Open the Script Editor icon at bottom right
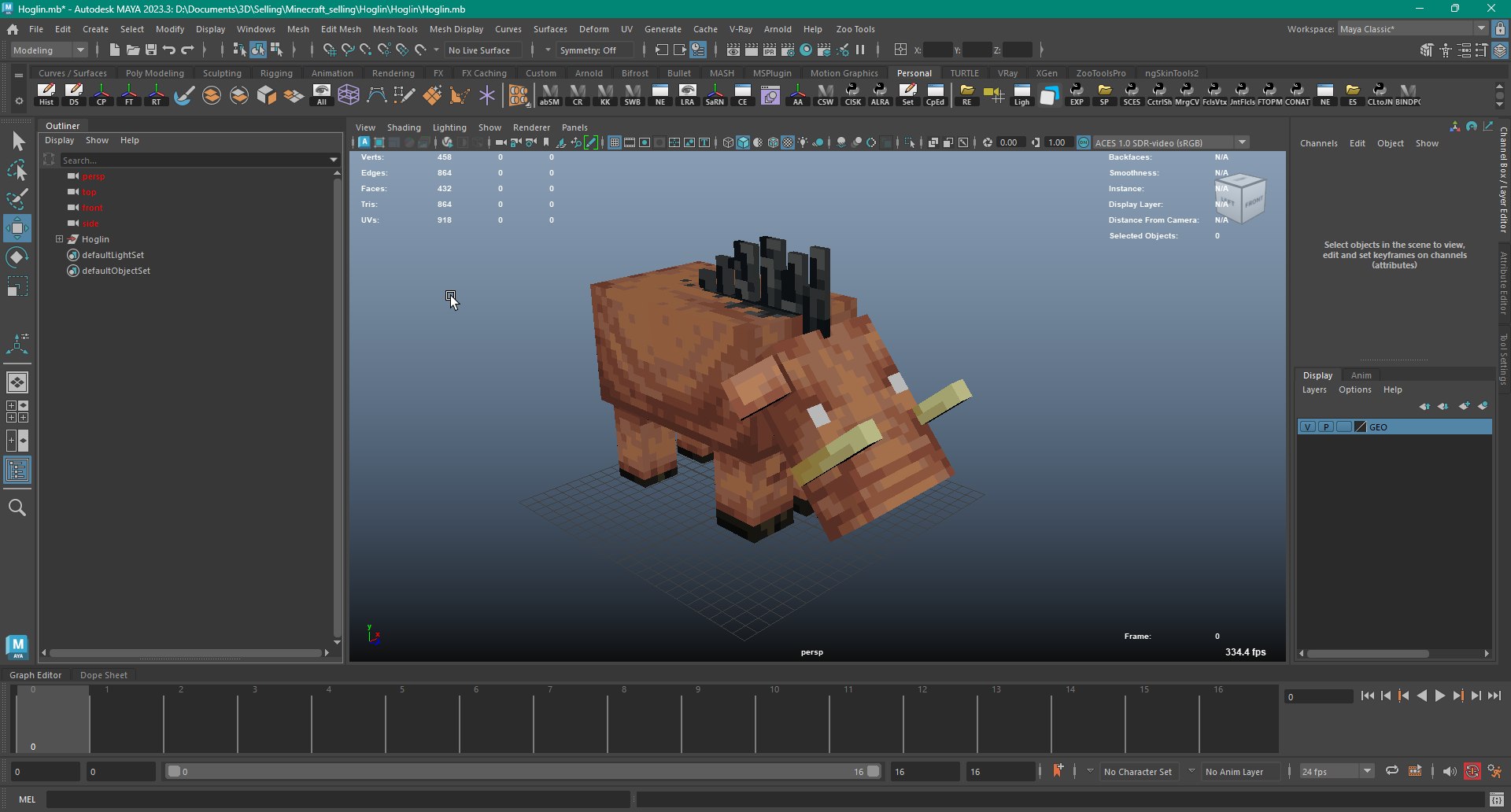 pos(1496,799)
